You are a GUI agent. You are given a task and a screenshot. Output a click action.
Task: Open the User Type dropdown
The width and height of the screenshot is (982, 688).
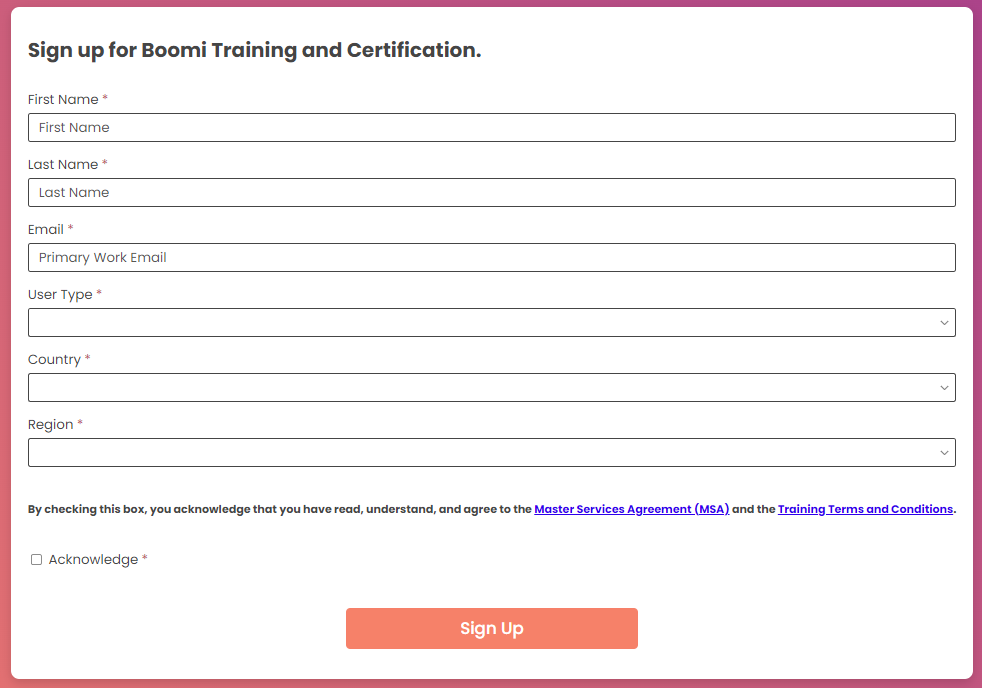point(492,322)
